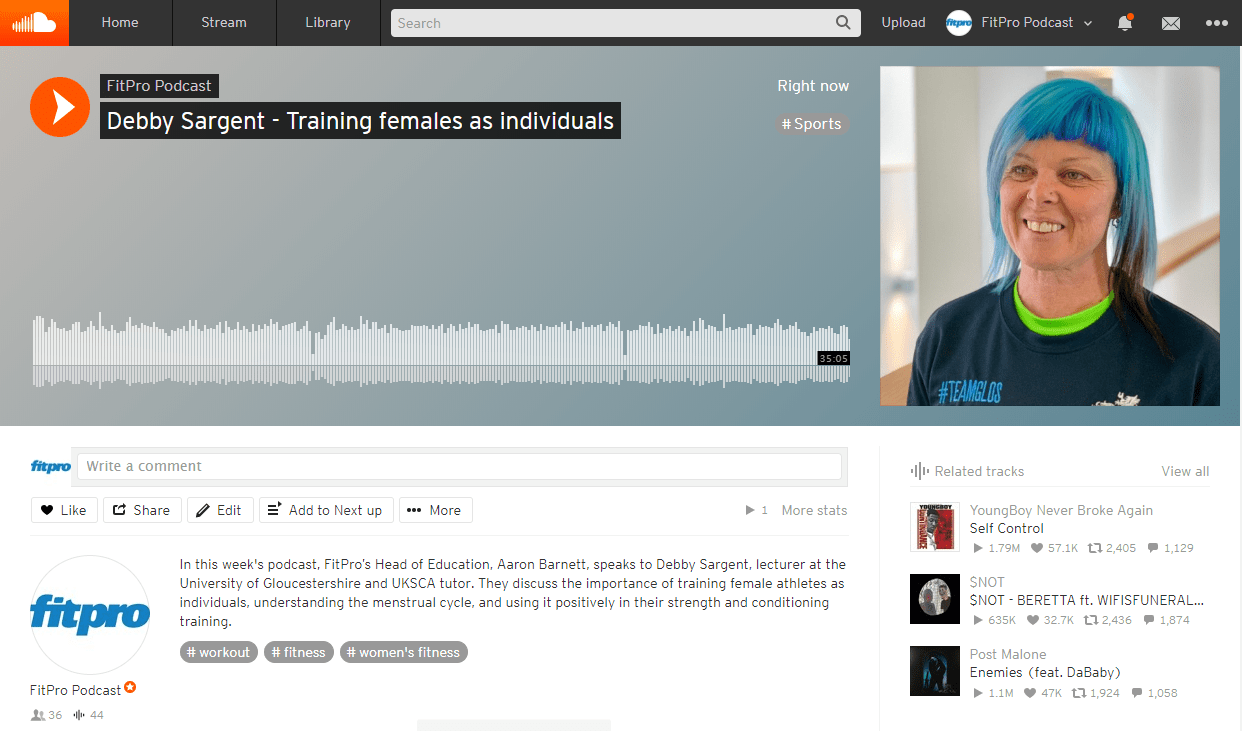Click the 57.1K likes on Self Control

tap(1055, 548)
